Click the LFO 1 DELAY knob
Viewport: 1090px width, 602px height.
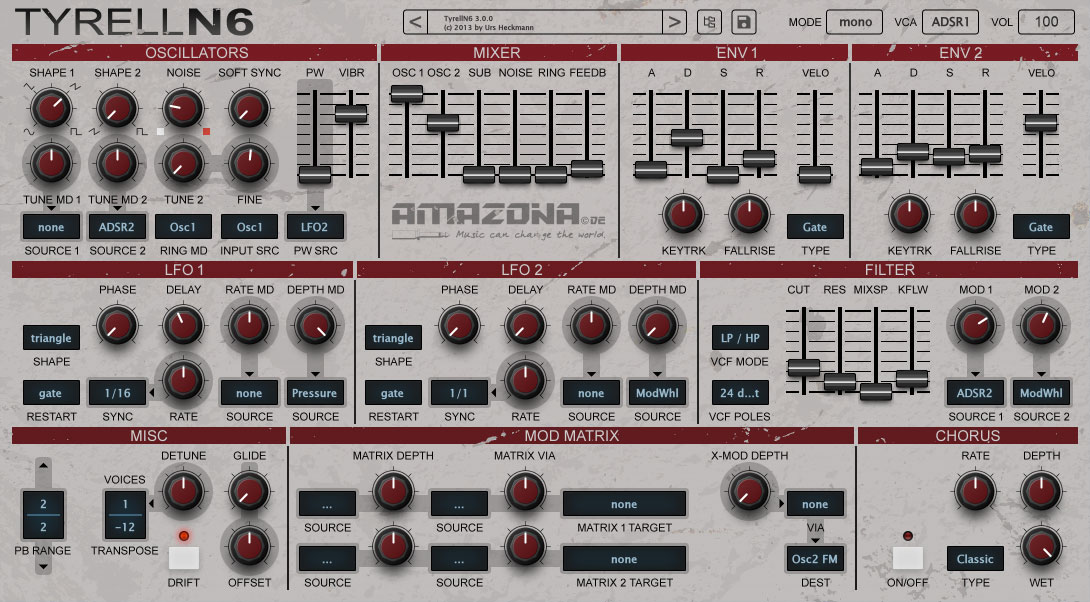point(183,325)
